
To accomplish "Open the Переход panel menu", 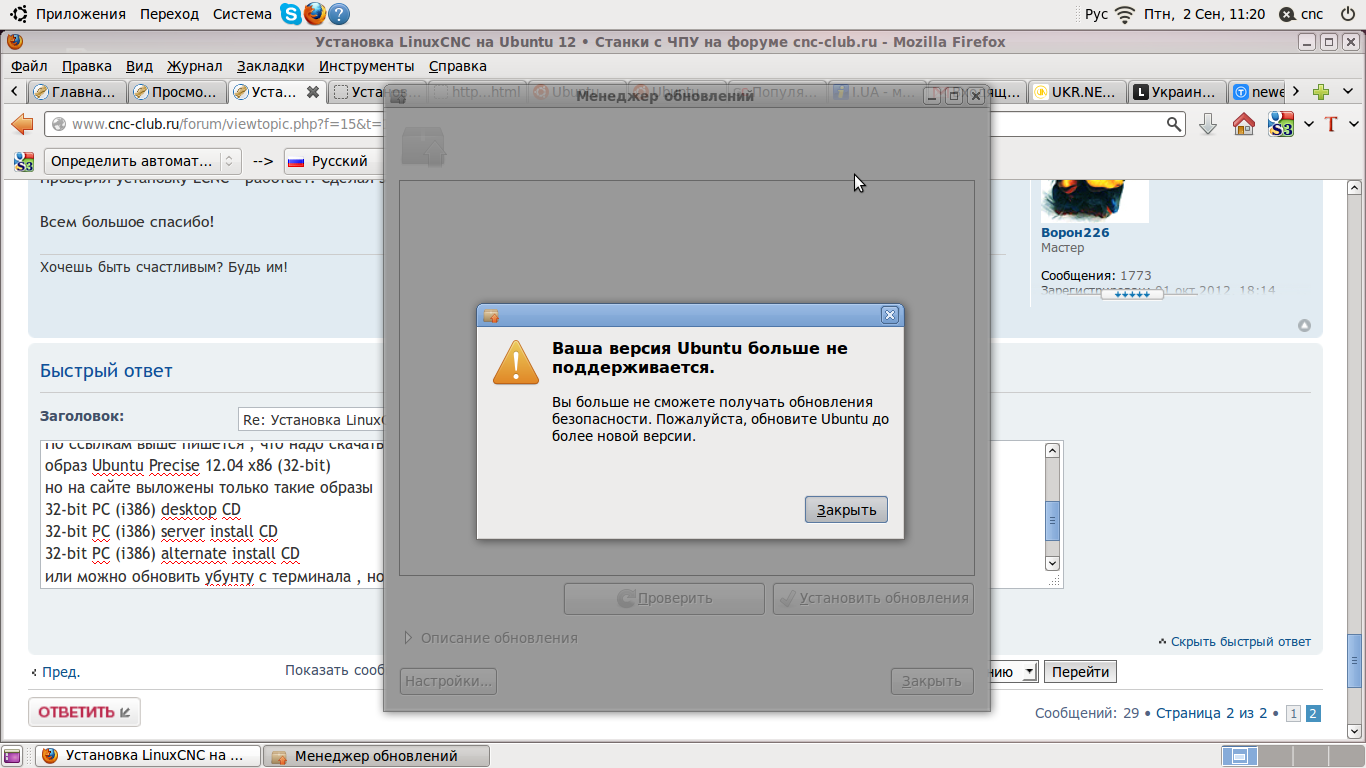I will [x=170, y=14].
